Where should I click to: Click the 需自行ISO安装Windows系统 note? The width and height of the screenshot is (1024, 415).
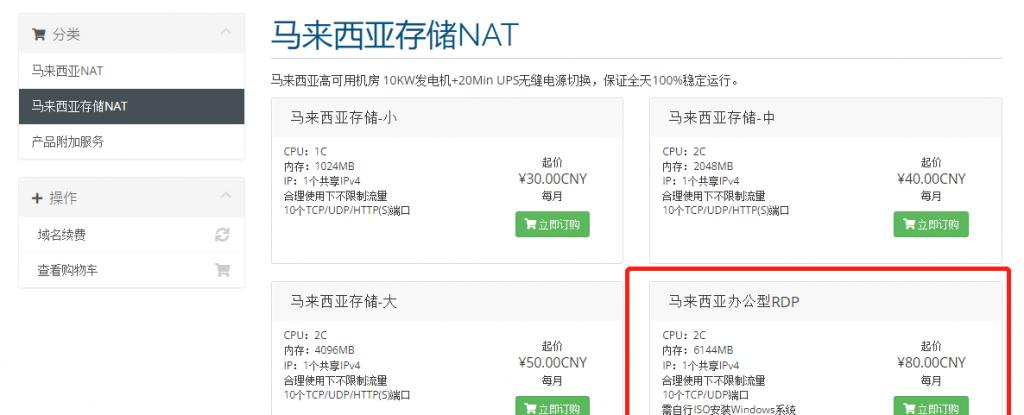coord(729,410)
